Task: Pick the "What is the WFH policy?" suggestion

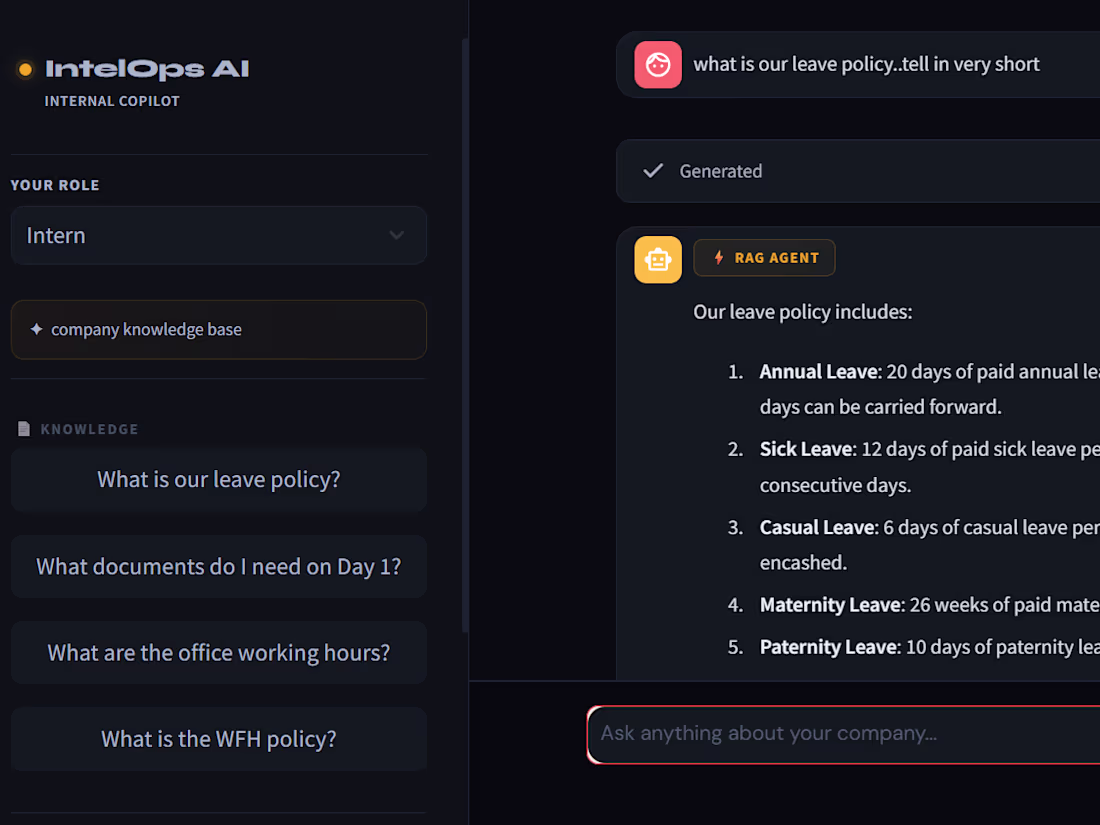Action: (x=218, y=739)
